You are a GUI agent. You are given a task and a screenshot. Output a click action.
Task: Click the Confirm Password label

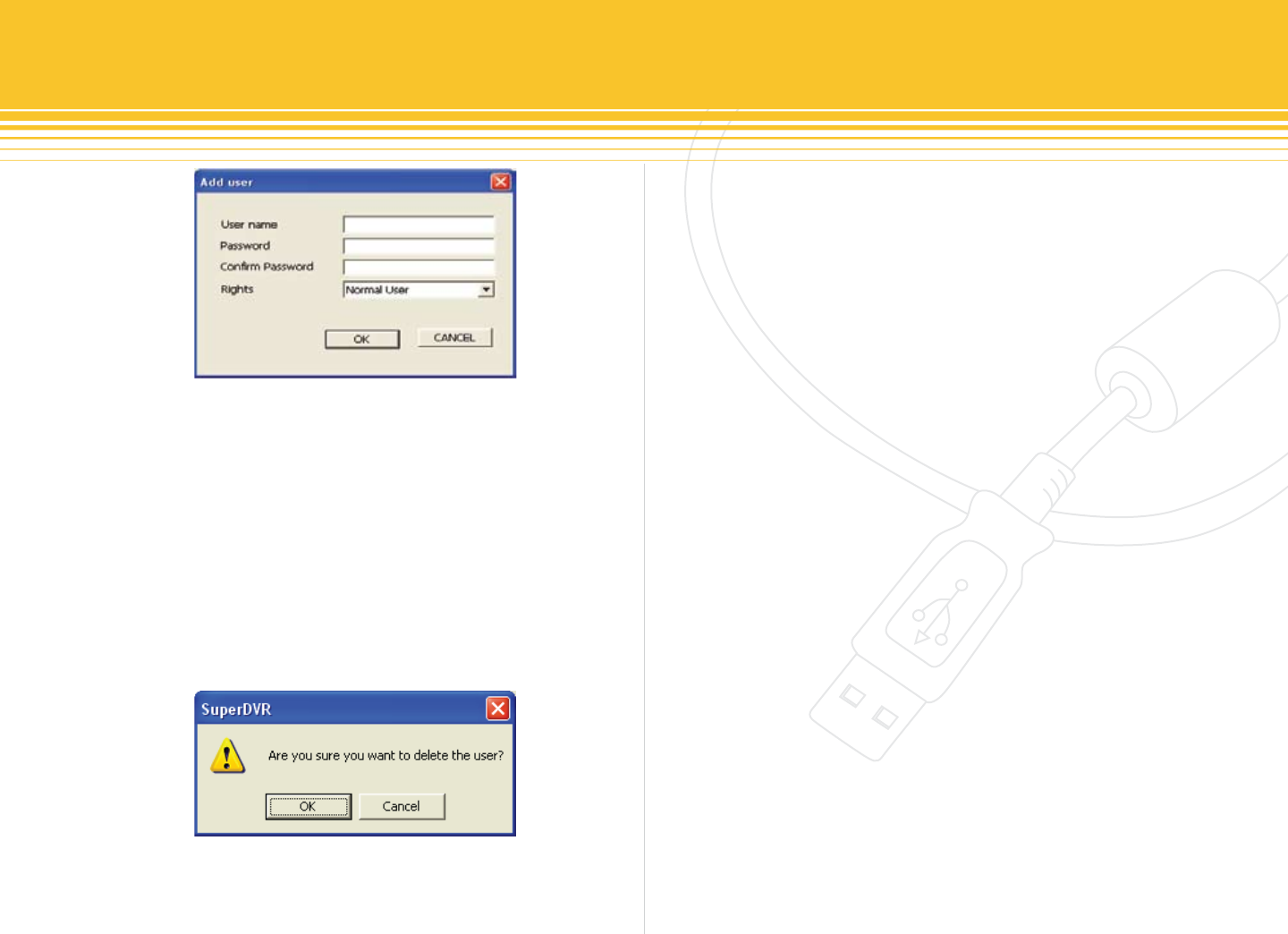pyautogui.click(x=267, y=267)
